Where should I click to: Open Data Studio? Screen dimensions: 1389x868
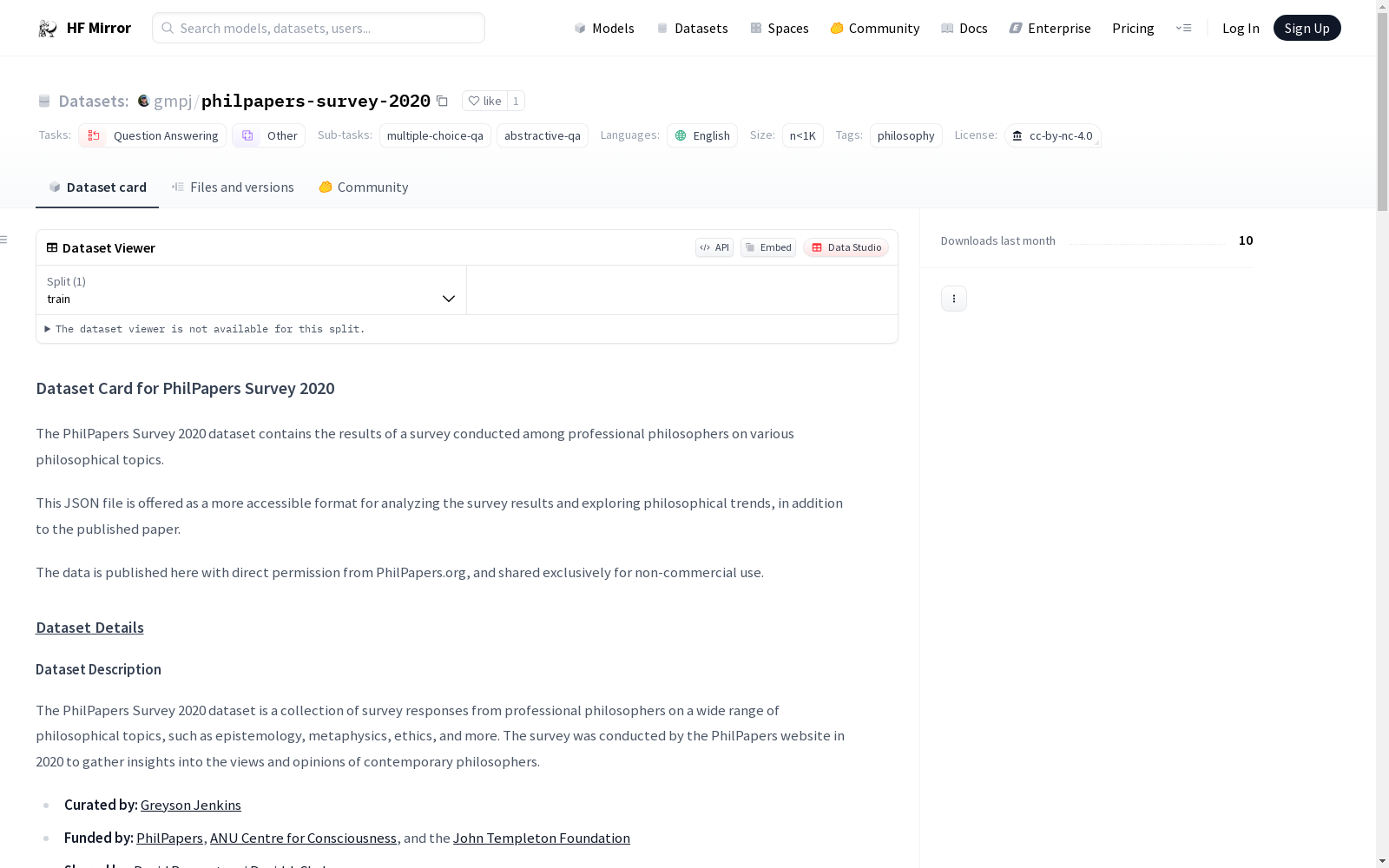pyautogui.click(x=846, y=247)
